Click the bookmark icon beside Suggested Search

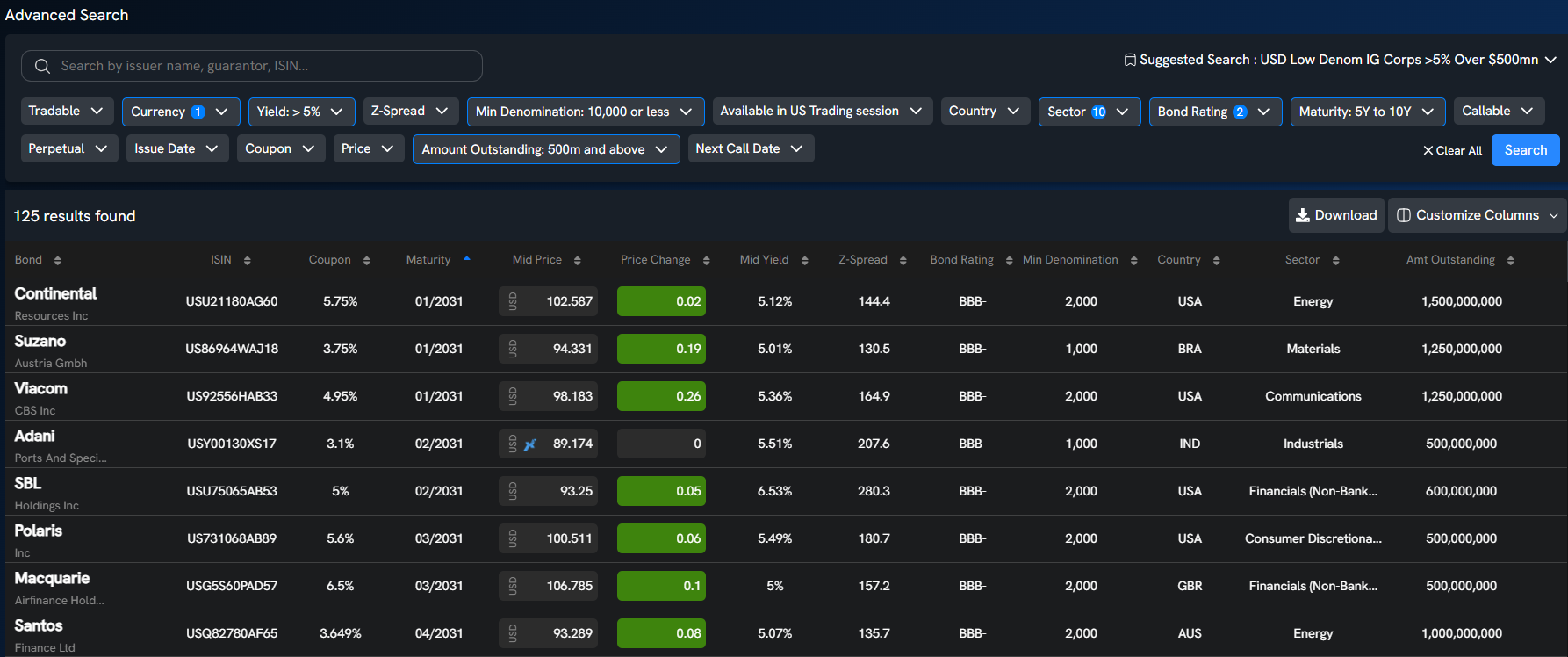[x=1130, y=60]
